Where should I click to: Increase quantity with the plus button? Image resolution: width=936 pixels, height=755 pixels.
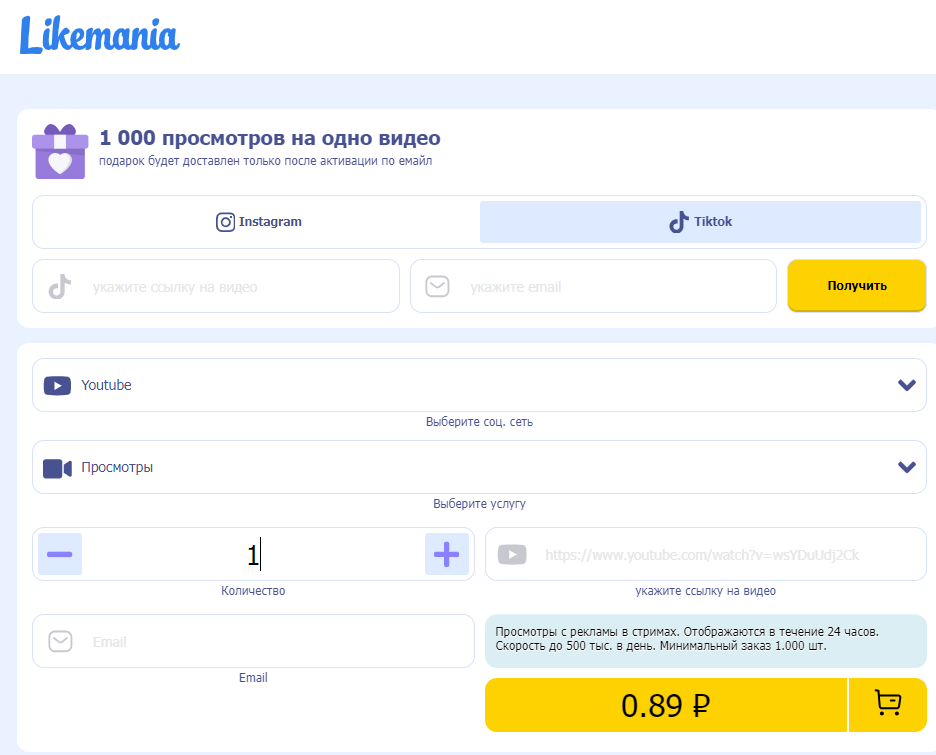(x=447, y=554)
